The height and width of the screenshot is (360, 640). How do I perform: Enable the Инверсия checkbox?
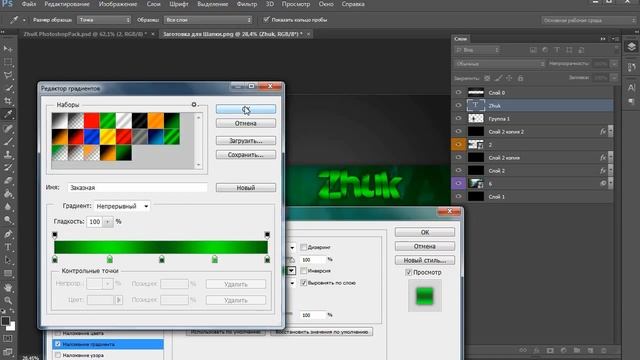[304, 271]
